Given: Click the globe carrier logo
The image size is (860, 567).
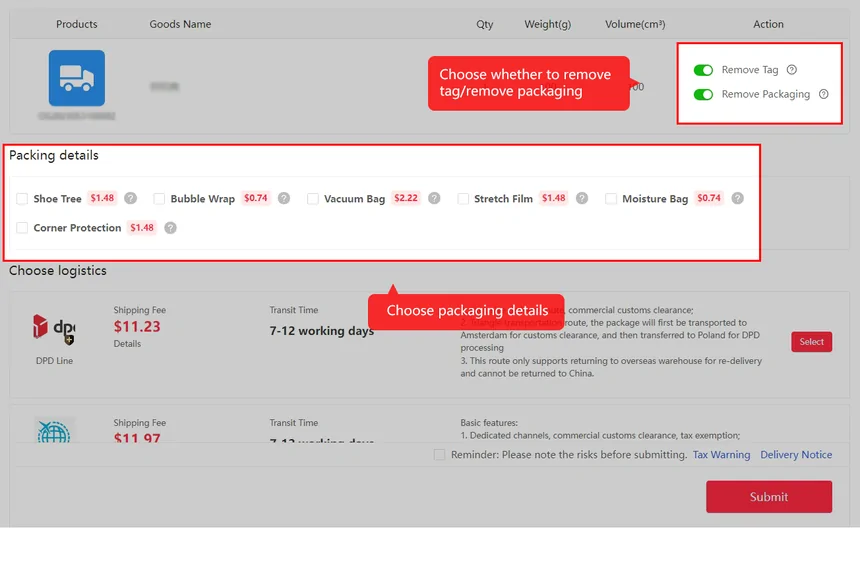Looking at the screenshot, I should (54, 430).
